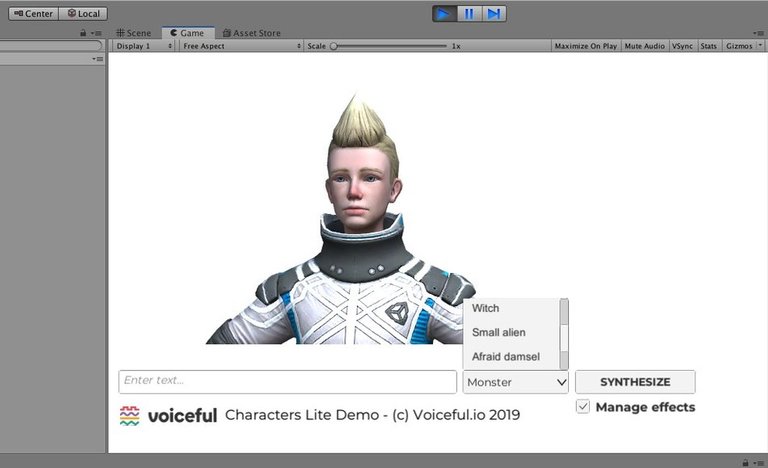Pause the game with the Pause button
Viewport: 768px width, 468px height.
[469, 14]
